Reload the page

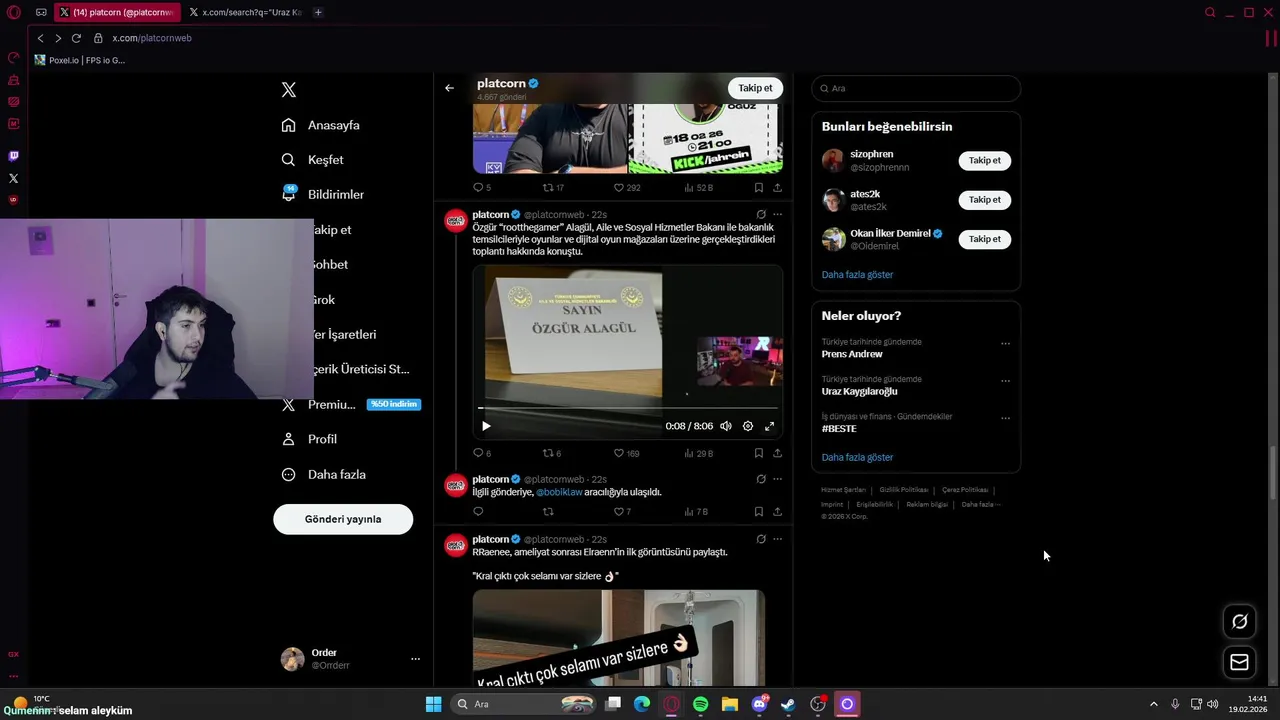76,38
